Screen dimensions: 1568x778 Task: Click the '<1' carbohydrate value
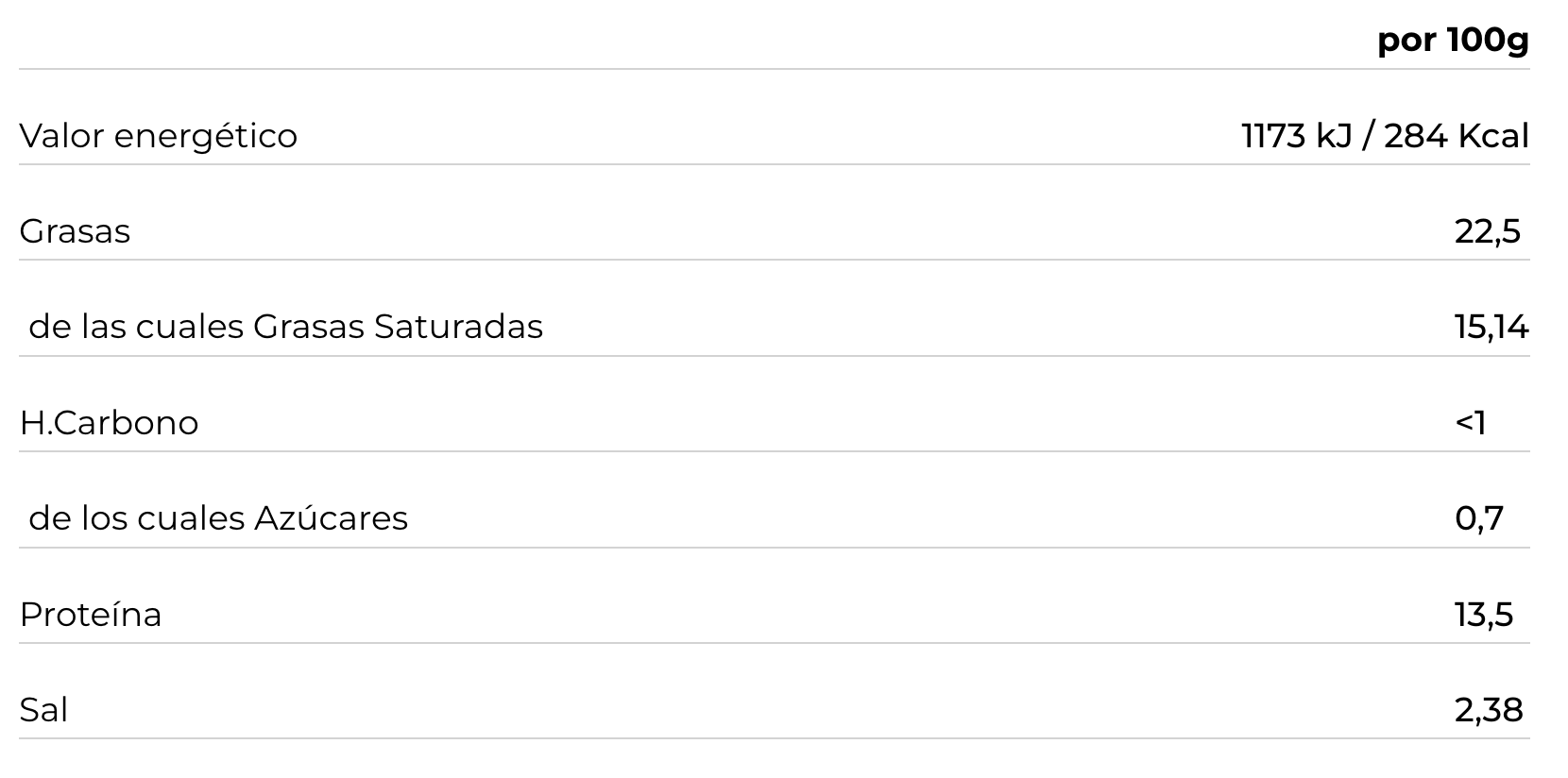(1470, 423)
